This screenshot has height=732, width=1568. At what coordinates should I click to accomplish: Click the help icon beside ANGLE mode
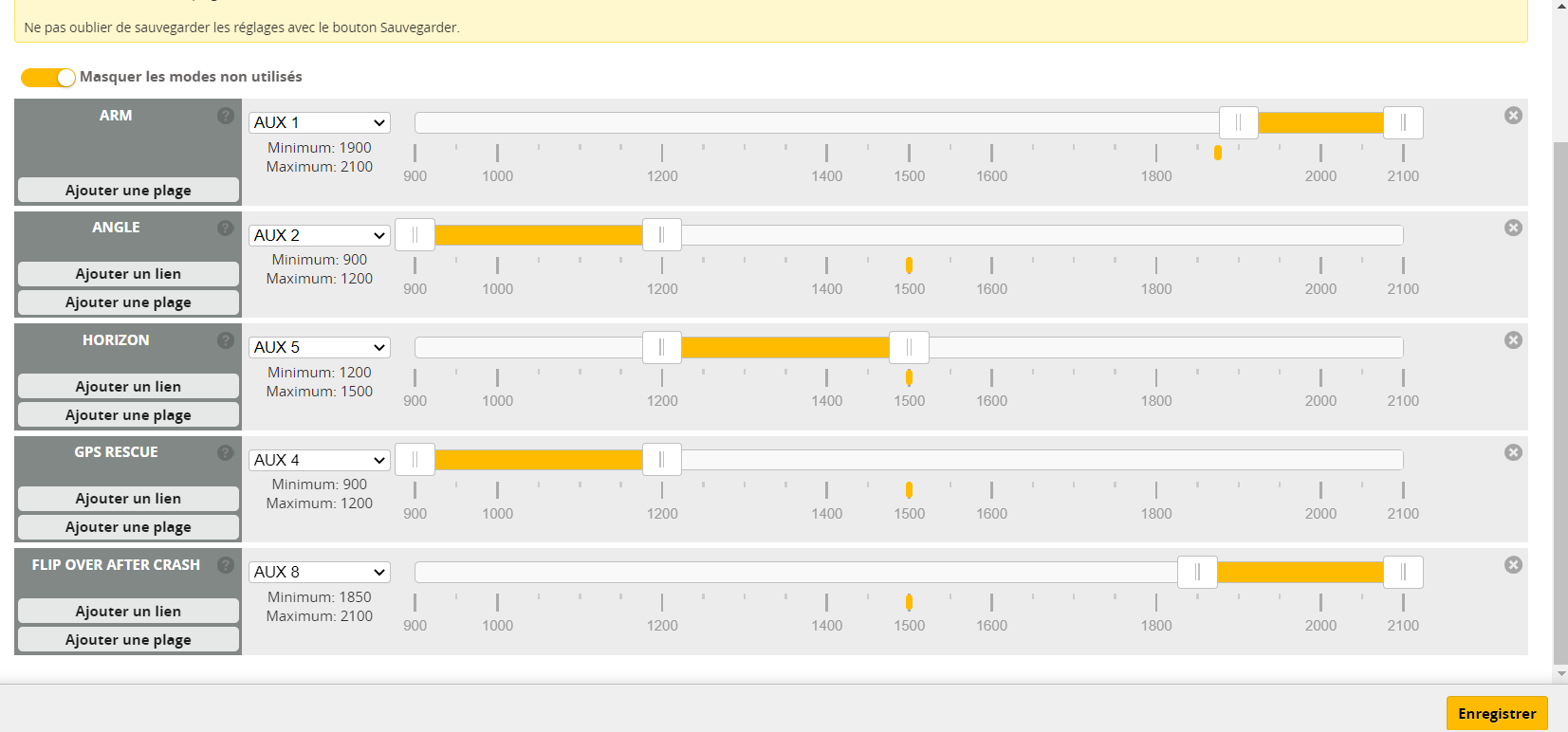pyautogui.click(x=225, y=228)
